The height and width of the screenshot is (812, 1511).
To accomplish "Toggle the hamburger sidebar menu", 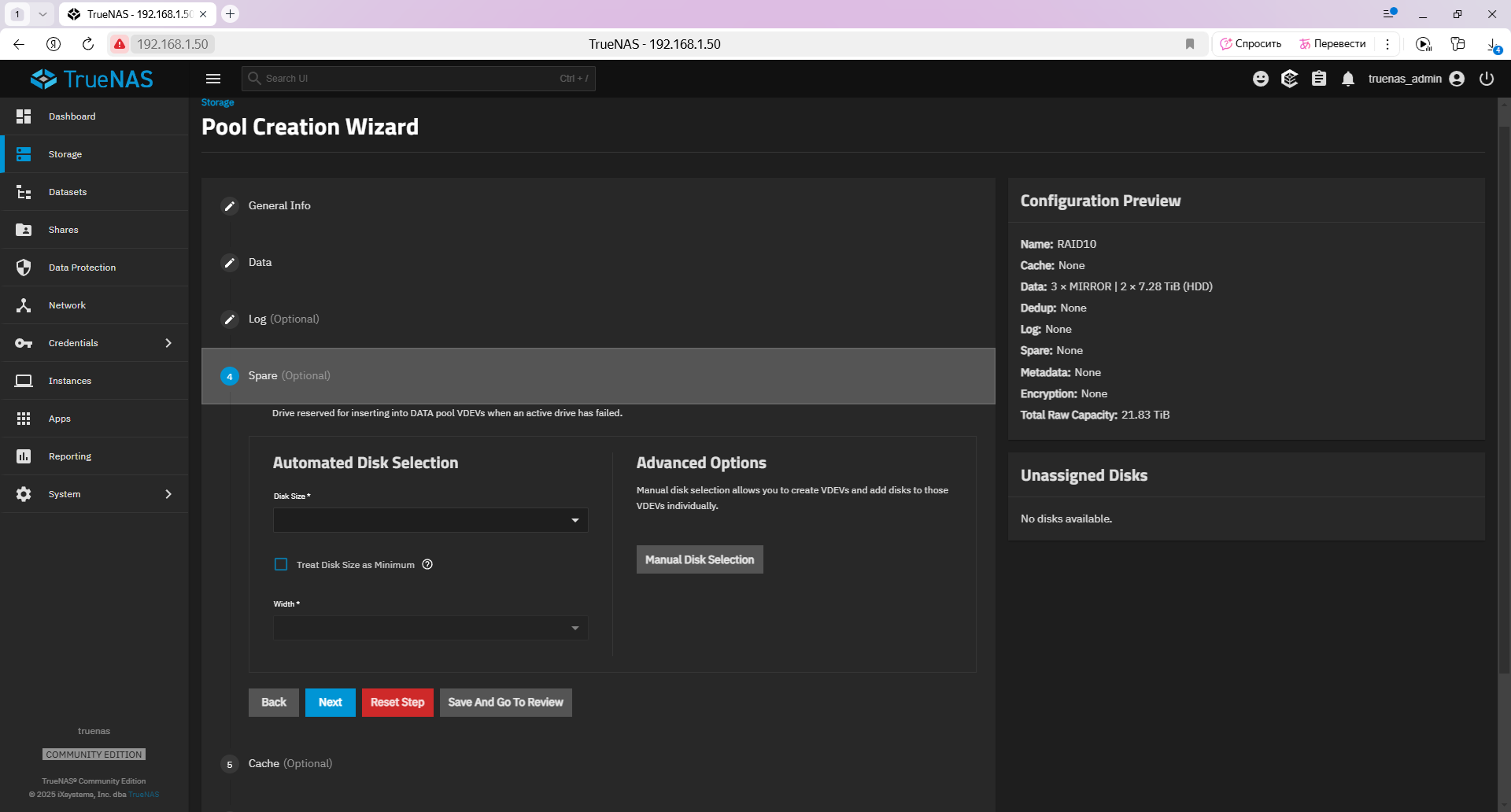I will [x=213, y=79].
